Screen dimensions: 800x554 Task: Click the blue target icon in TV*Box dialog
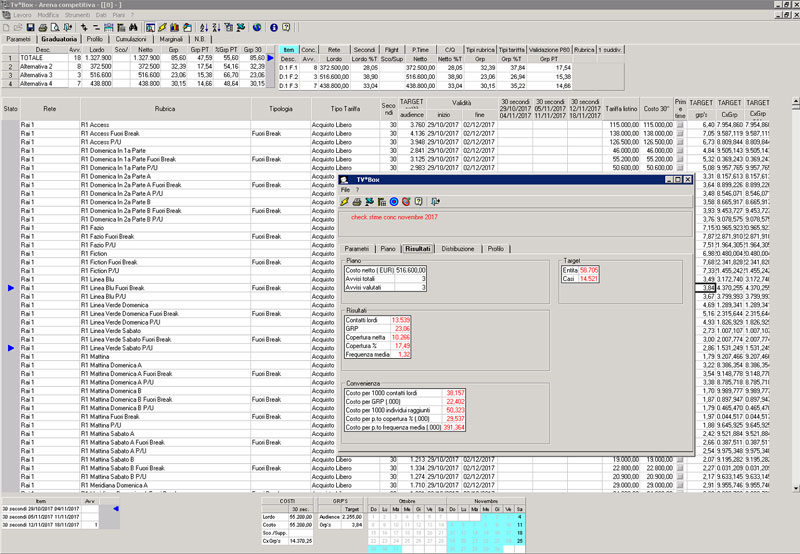pos(393,201)
